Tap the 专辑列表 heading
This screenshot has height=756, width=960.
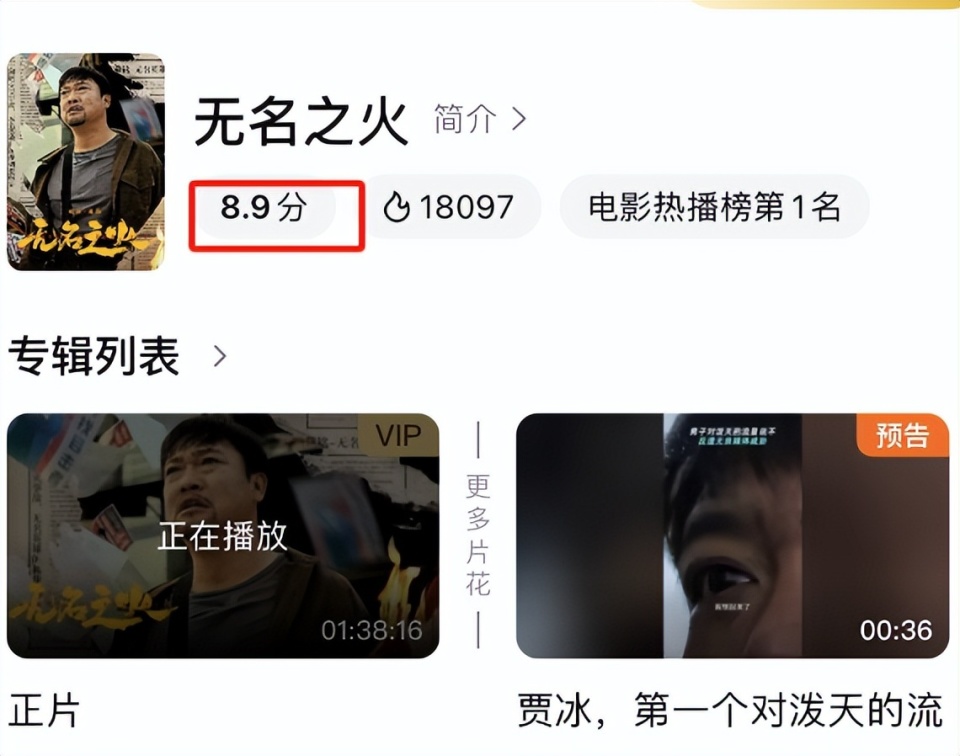coord(94,356)
